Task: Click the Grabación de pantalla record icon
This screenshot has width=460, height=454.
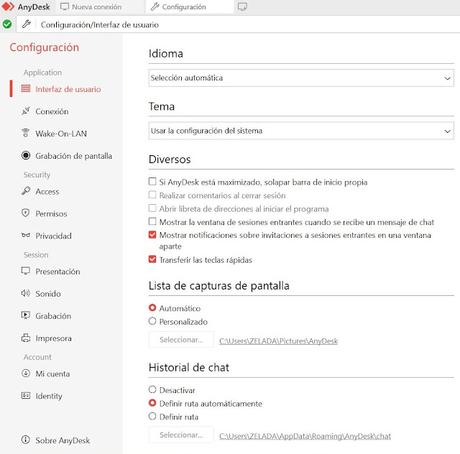Action: click(26, 155)
